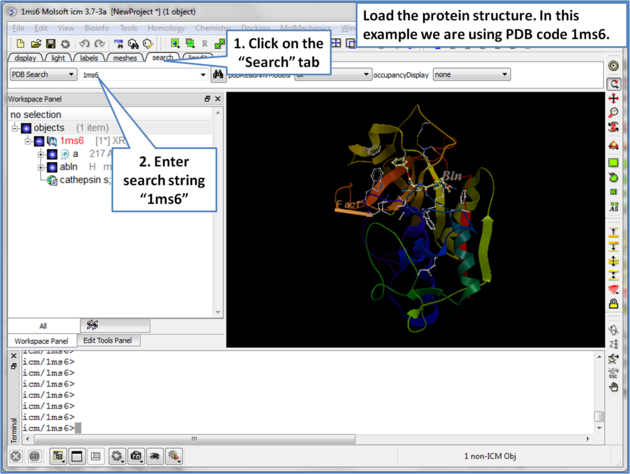Screen dimensions: 630x474
Task: Open the Bioinfo menu
Action: 97,29
